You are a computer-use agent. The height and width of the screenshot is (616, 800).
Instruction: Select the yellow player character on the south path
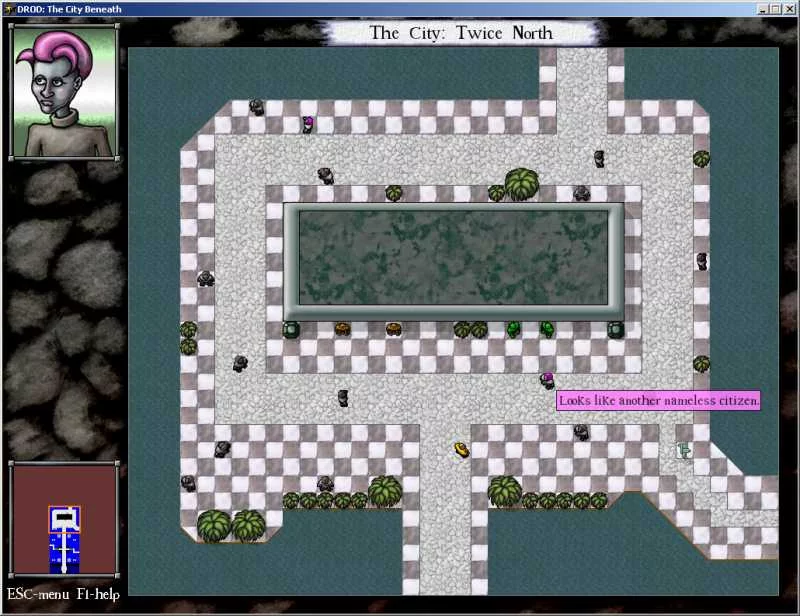pyautogui.click(x=462, y=450)
